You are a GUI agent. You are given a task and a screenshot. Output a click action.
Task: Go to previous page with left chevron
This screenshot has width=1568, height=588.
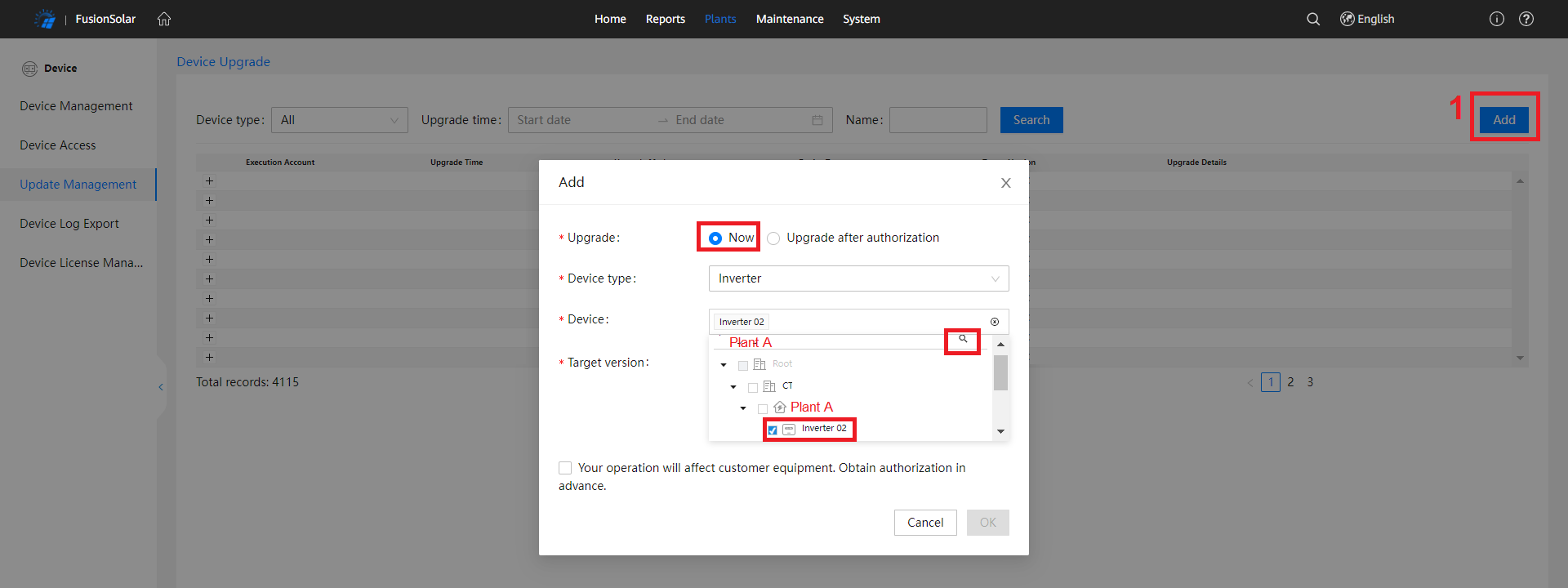coord(1250,382)
